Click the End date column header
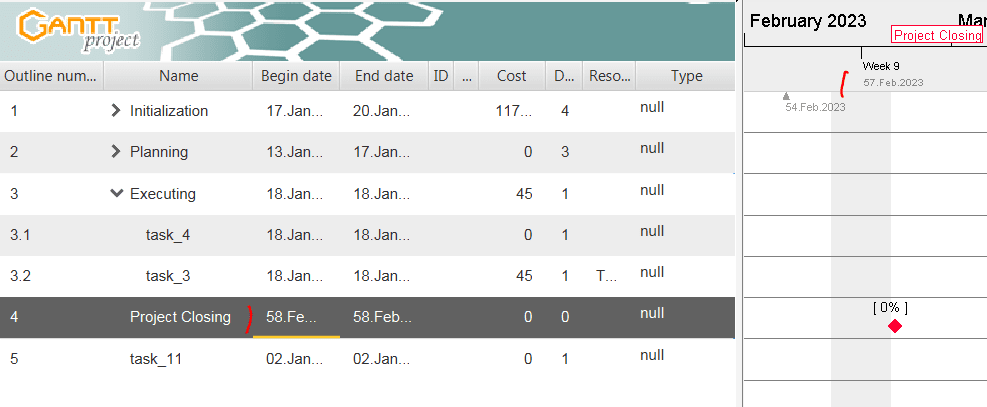987x407 pixels. click(383, 76)
